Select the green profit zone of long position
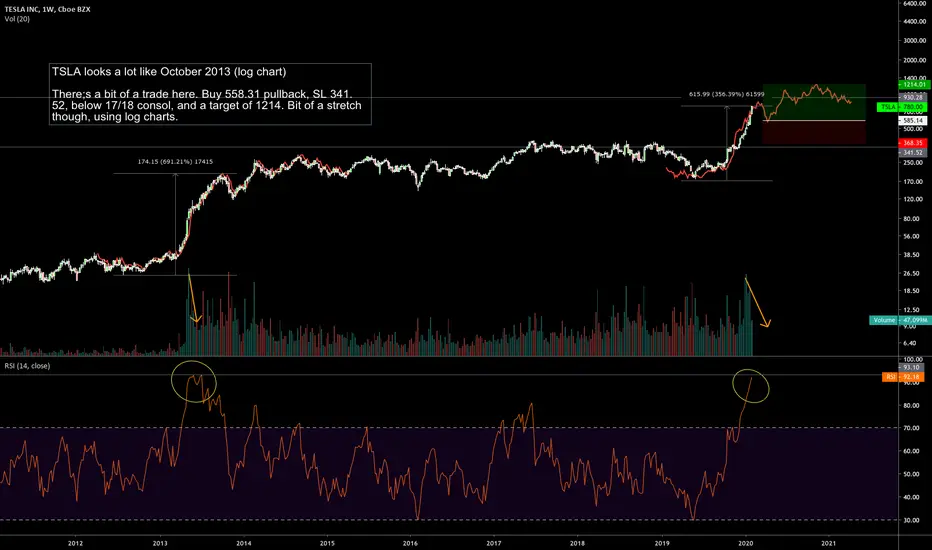Image resolution: width=932 pixels, height=550 pixels. coord(814,102)
